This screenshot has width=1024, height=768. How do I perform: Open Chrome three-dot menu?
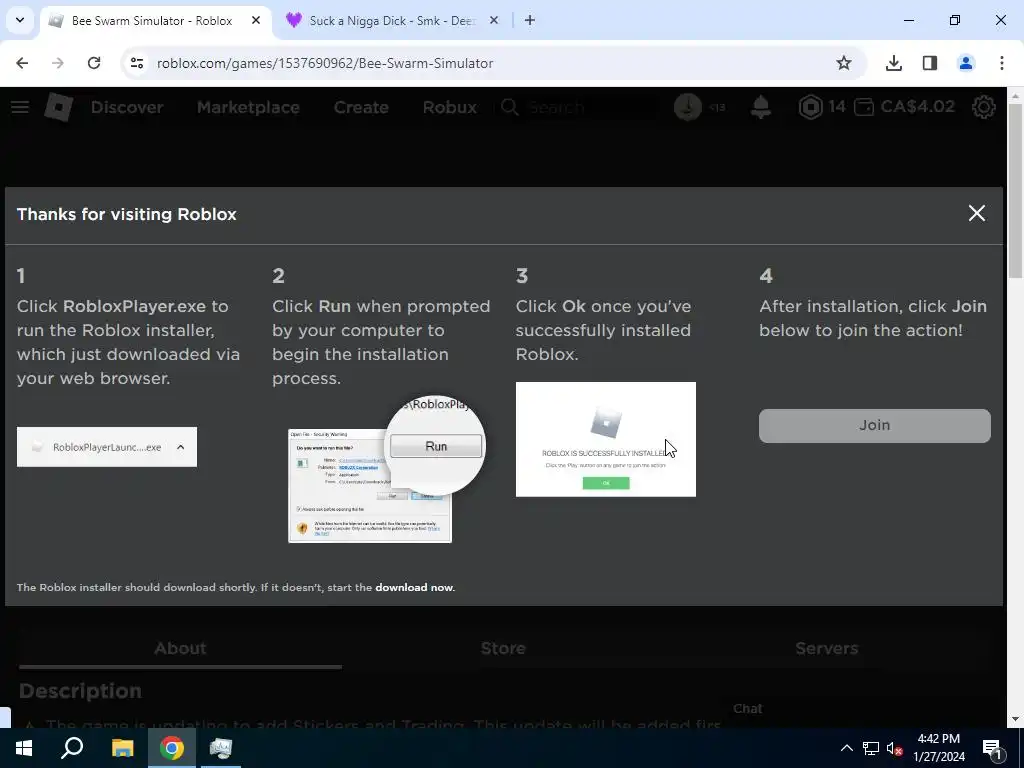tap(1002, 63)
